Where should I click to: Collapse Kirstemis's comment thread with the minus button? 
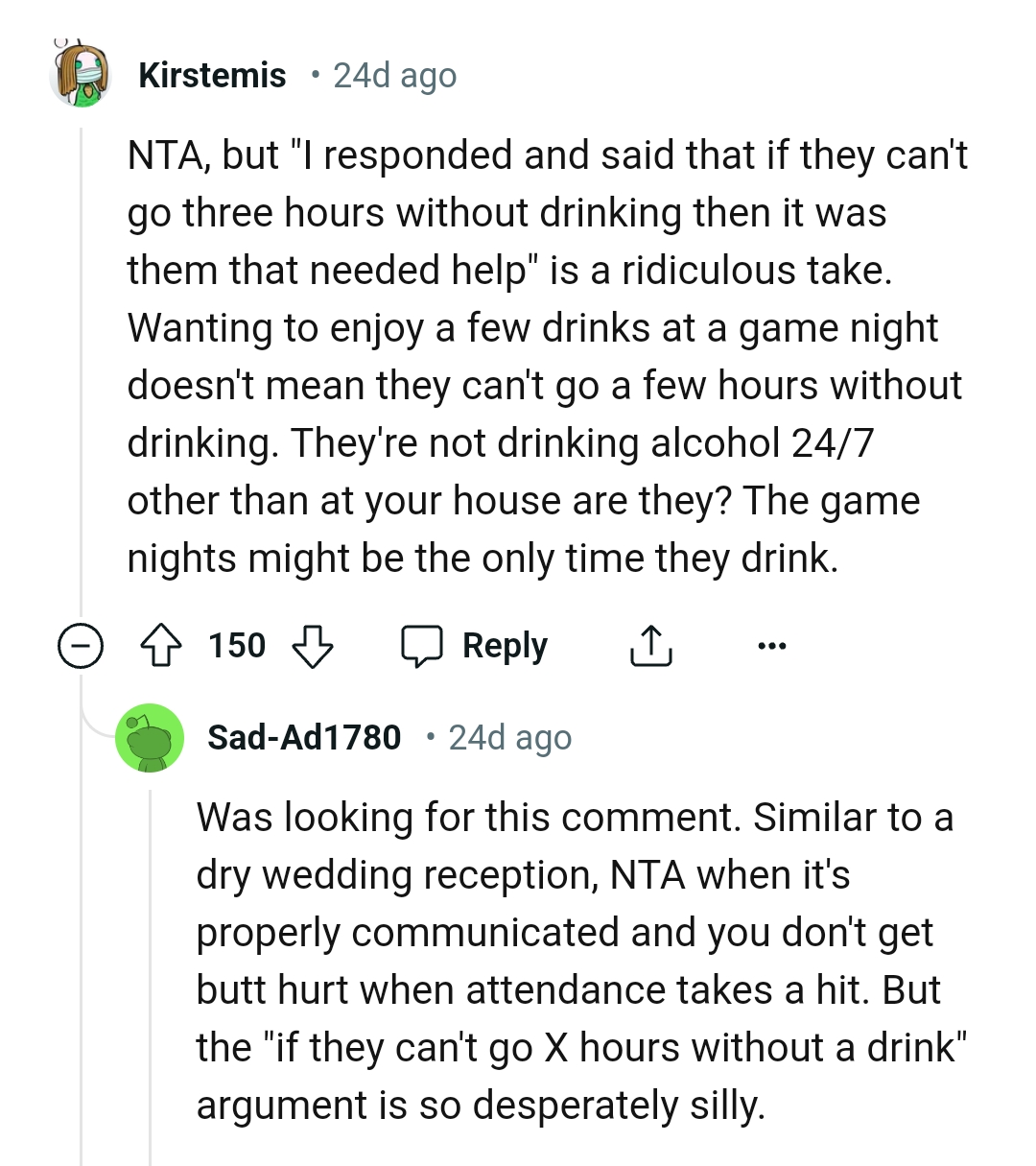point(82,645)
